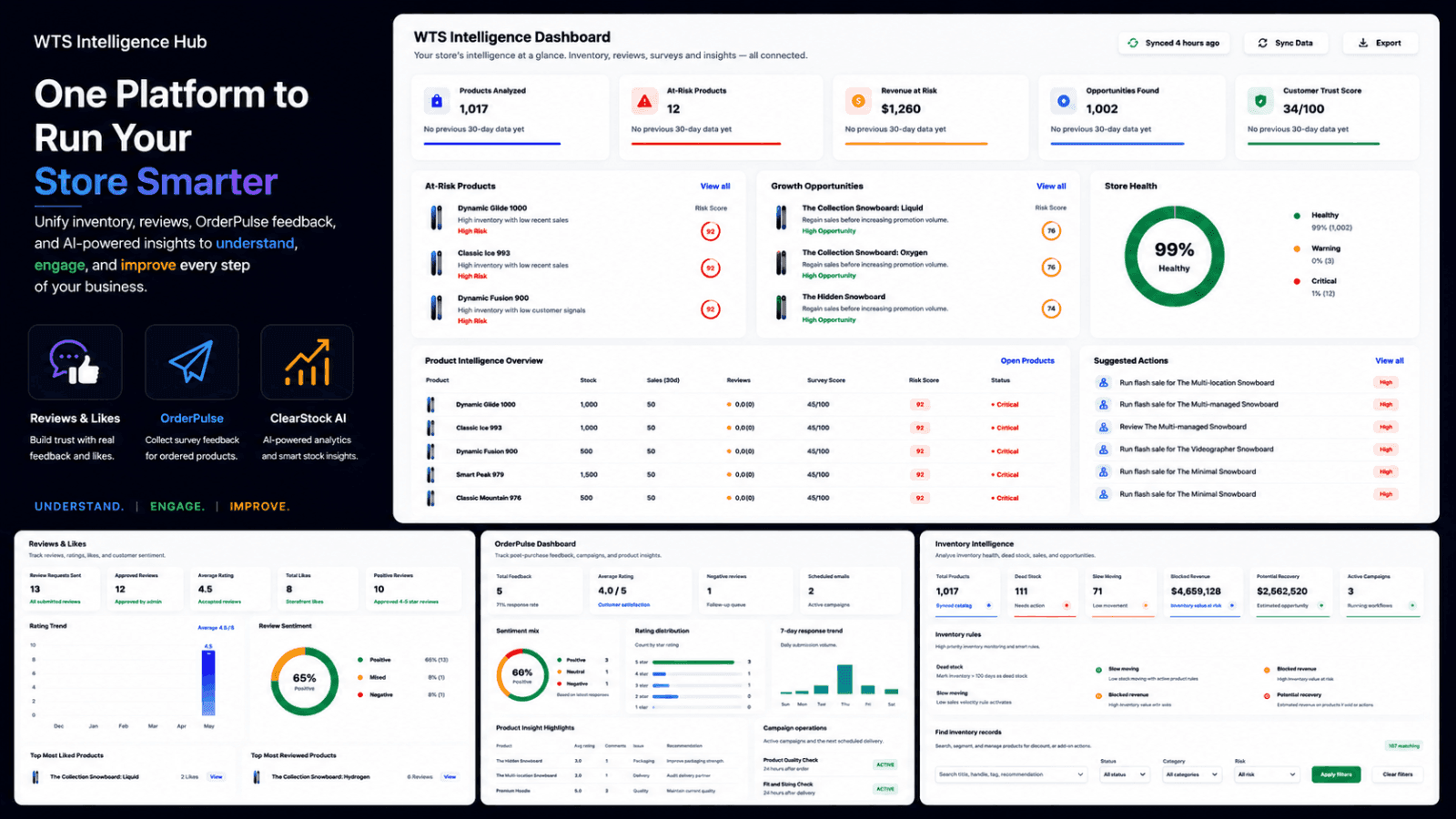Click the Reviews & Likes chat thumbs-up icon
Screen dimensions: 1456x819
point(75,362)
